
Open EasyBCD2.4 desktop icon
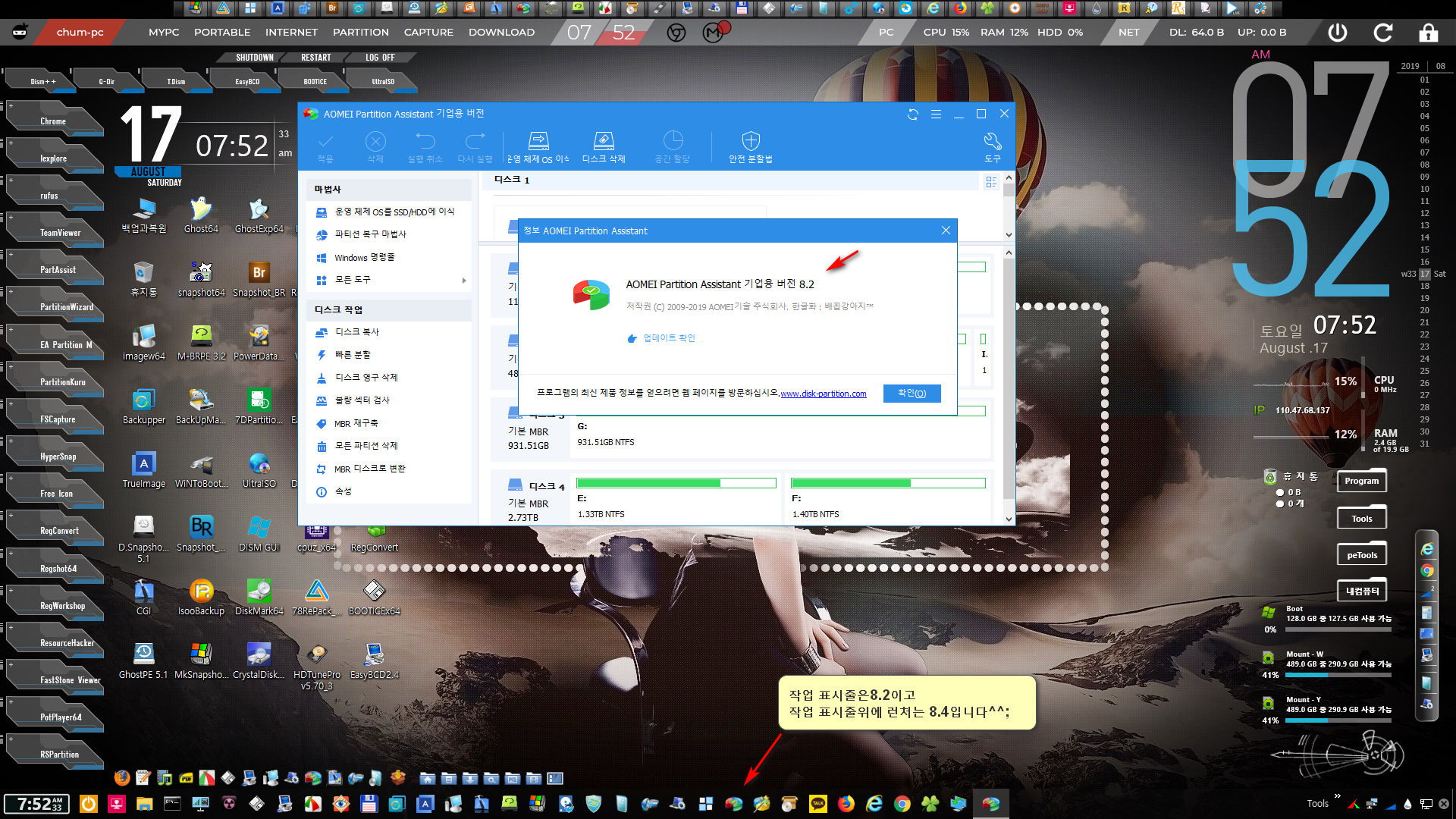(x=374, y=661)
